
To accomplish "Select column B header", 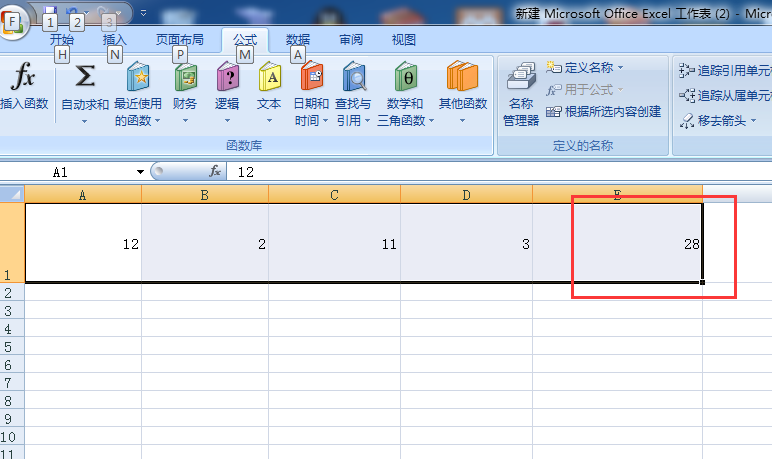I will point(205,195).
